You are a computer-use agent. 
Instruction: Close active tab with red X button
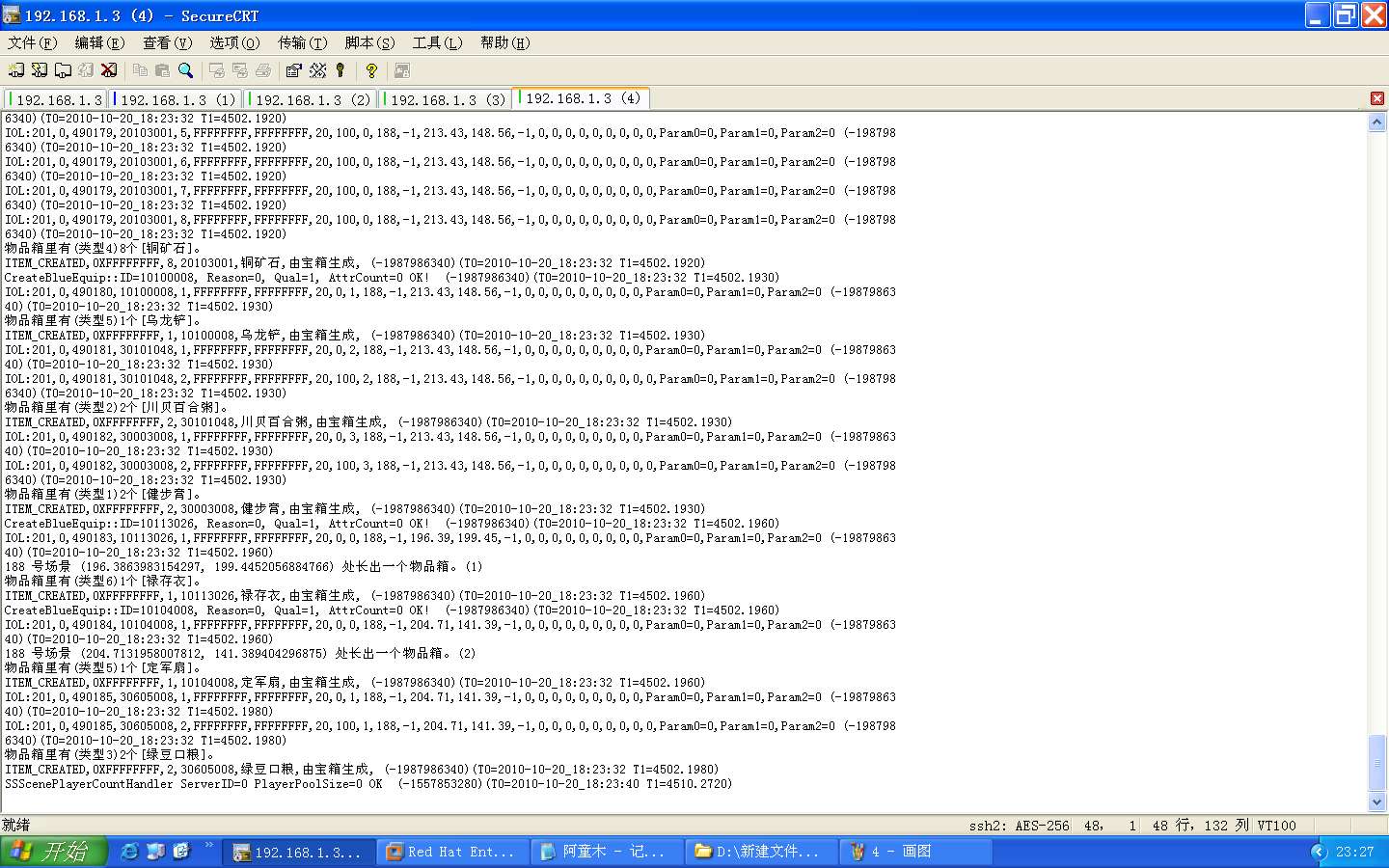pyautogui.click(x=1377, y=98)
